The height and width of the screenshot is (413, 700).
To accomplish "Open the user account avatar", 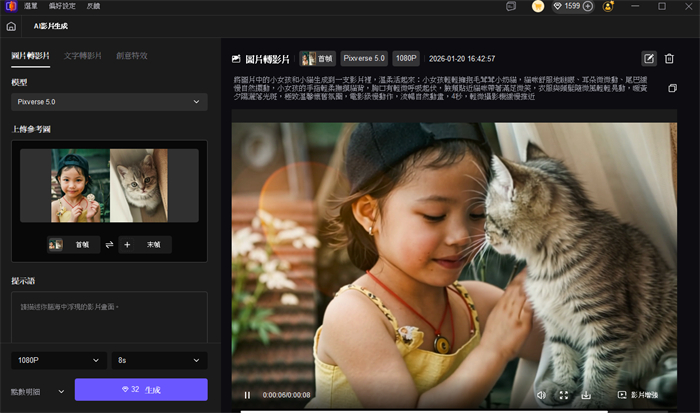I will click(608, 6).
